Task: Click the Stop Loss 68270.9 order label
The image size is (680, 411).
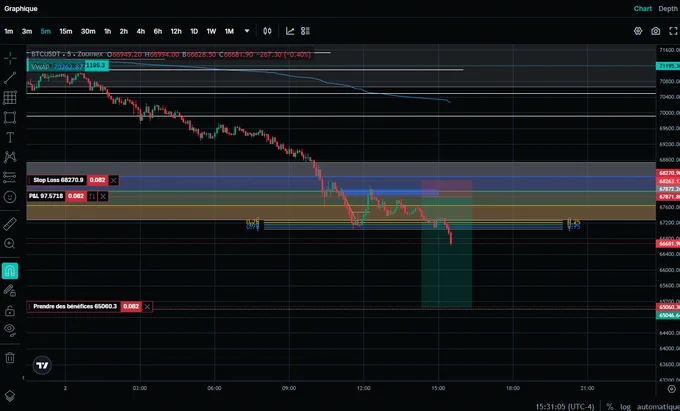Action: click(58, 180)
